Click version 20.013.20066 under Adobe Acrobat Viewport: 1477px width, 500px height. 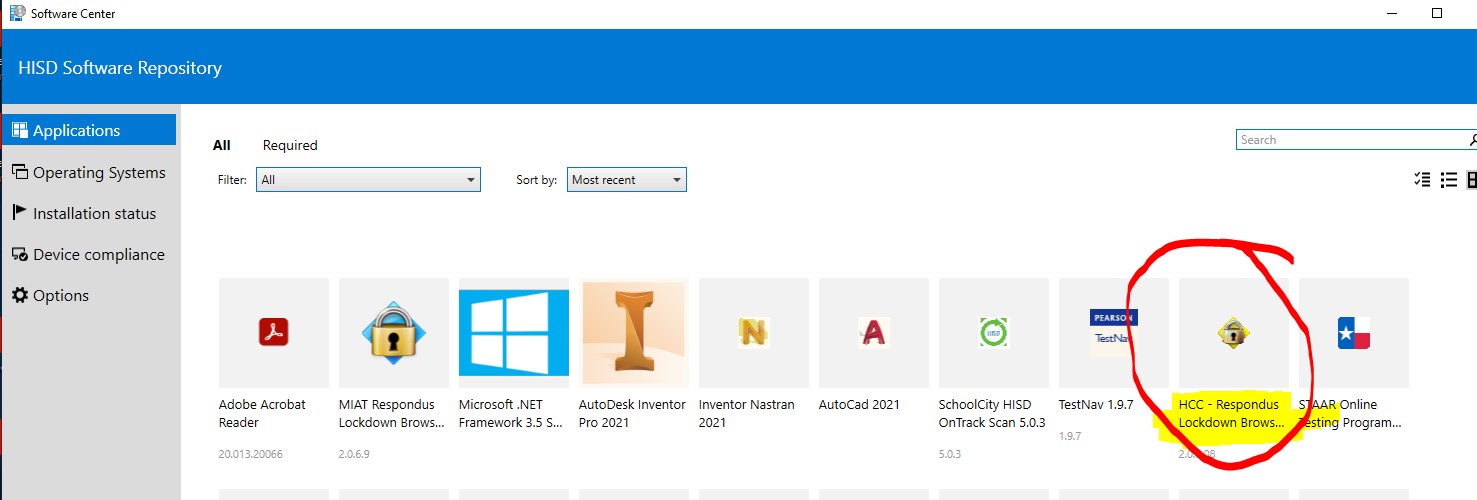[250, 454]
